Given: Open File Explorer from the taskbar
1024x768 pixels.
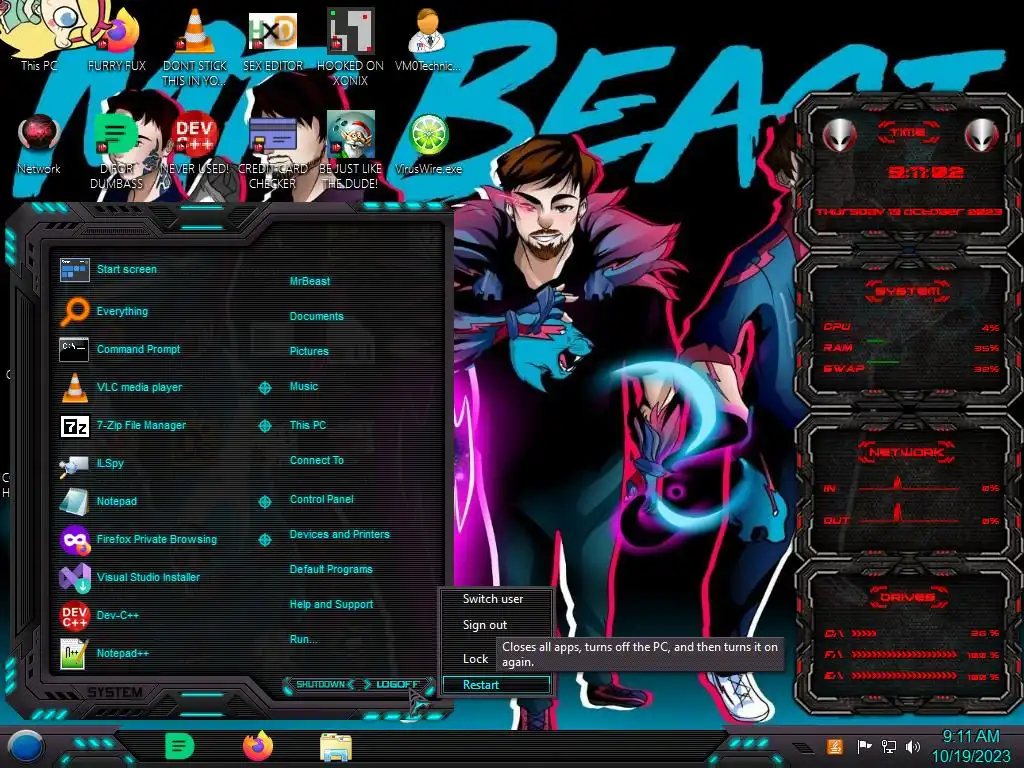Looking at the screenshot, I should (x=336, y=747).
